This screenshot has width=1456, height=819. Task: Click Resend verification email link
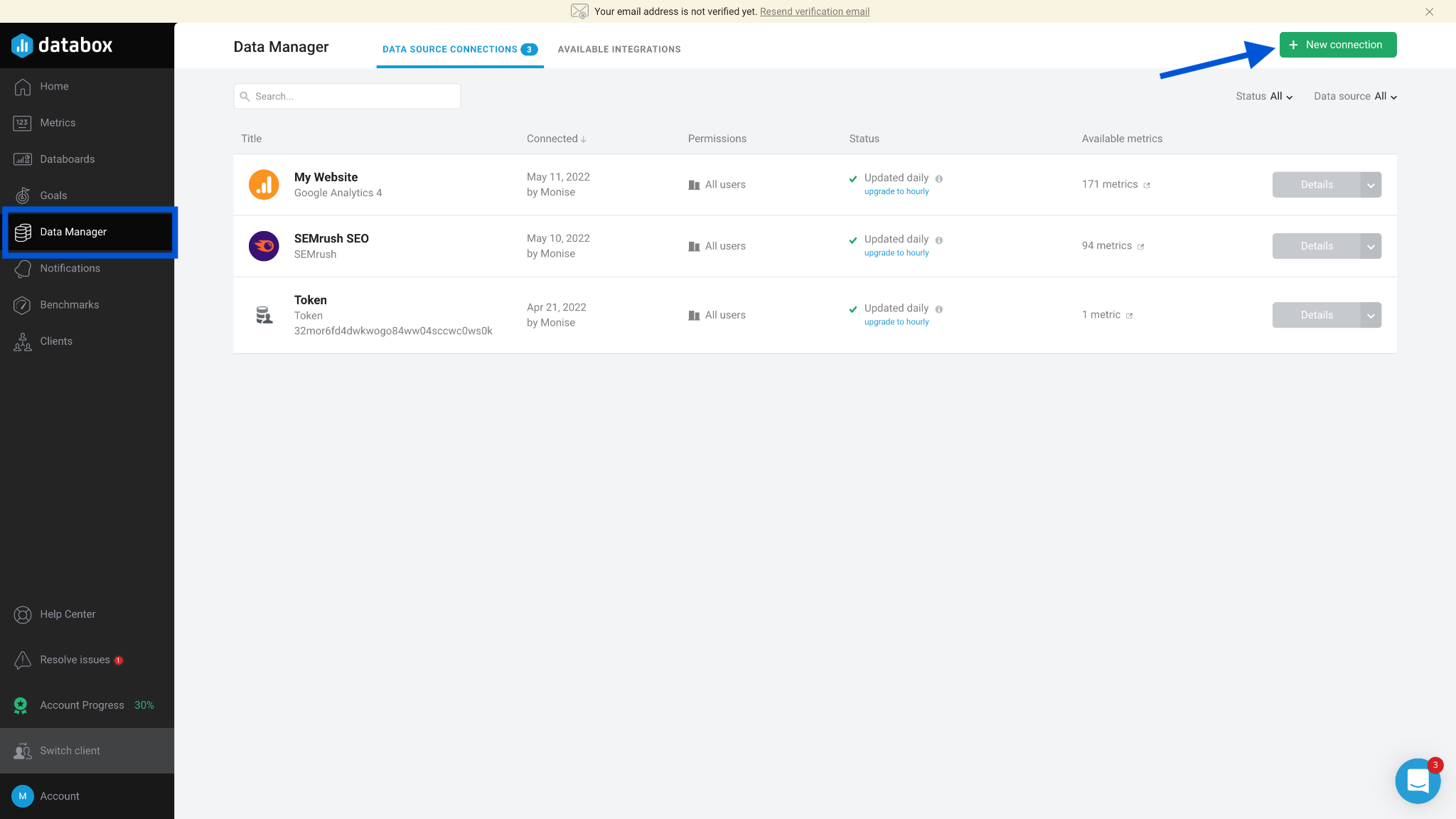pos(814,11)
